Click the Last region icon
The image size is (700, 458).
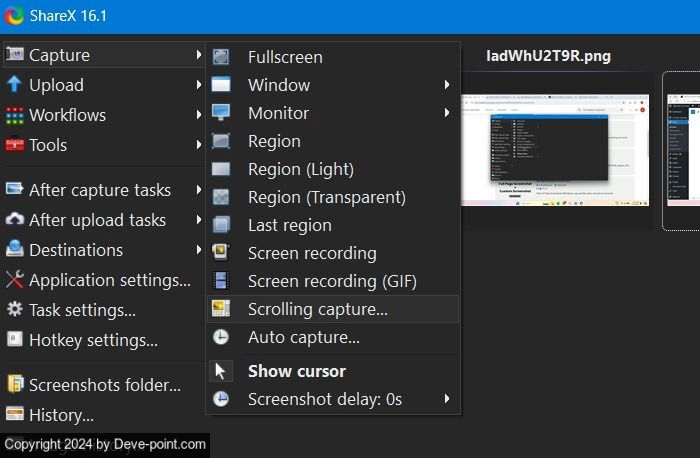click(x=221, y=225)
